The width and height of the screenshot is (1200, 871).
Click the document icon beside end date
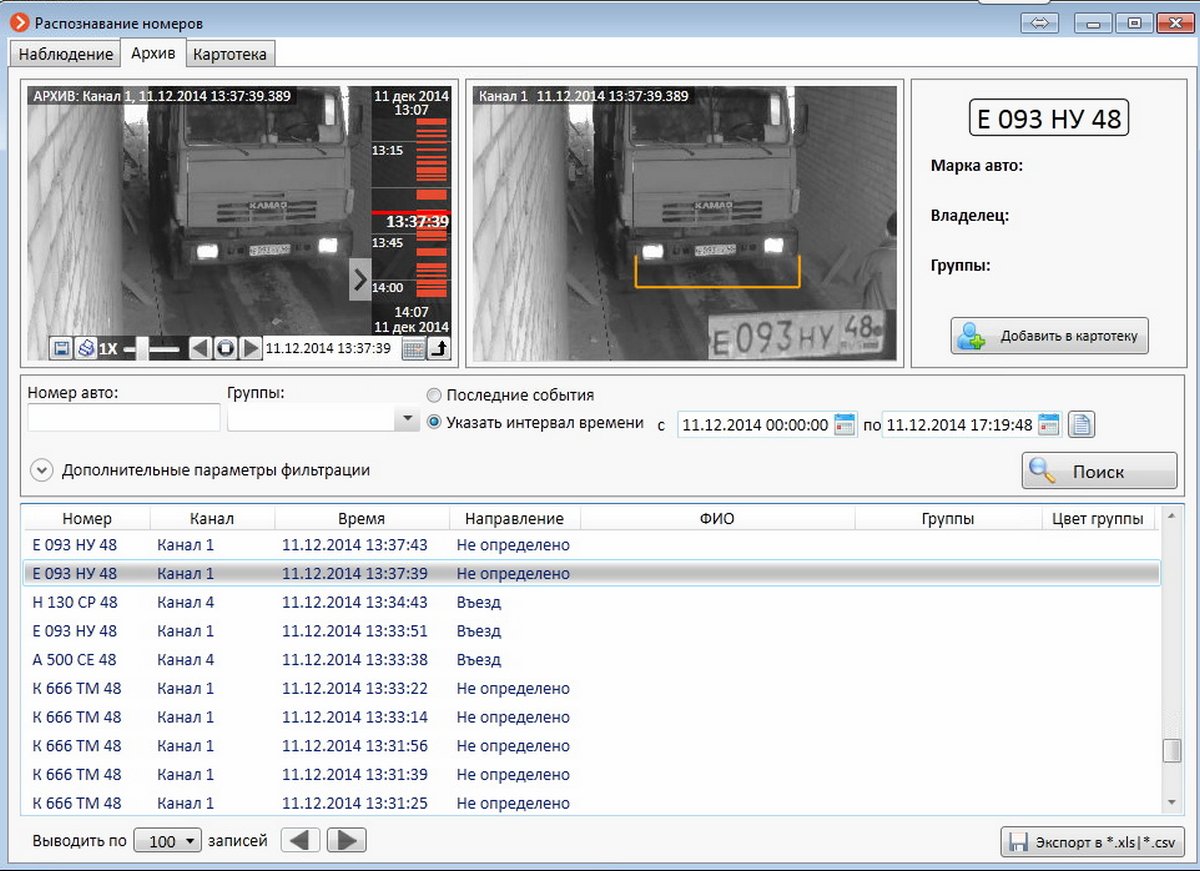[x=1081, y=425]
